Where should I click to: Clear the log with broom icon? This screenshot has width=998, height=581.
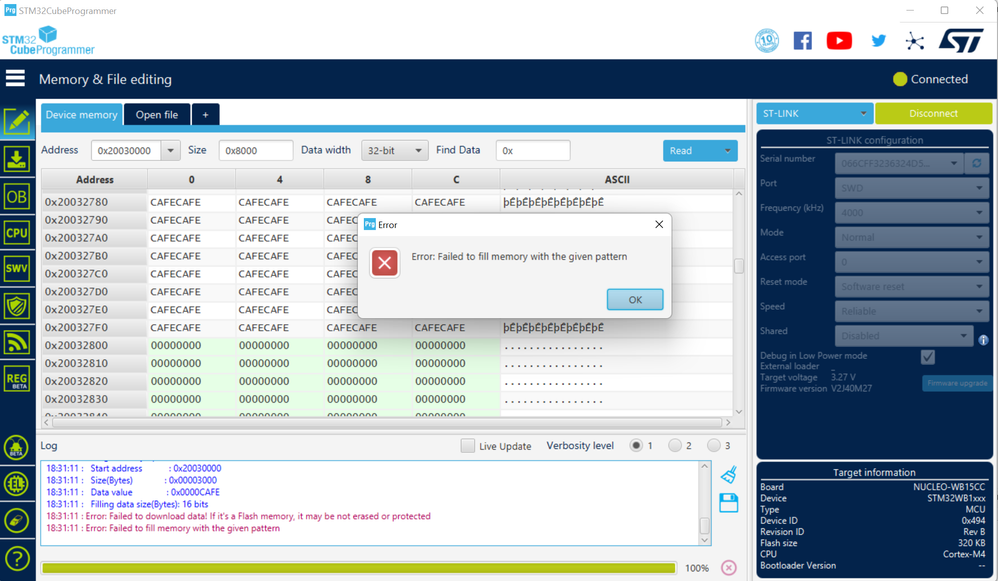click(729, 475)
